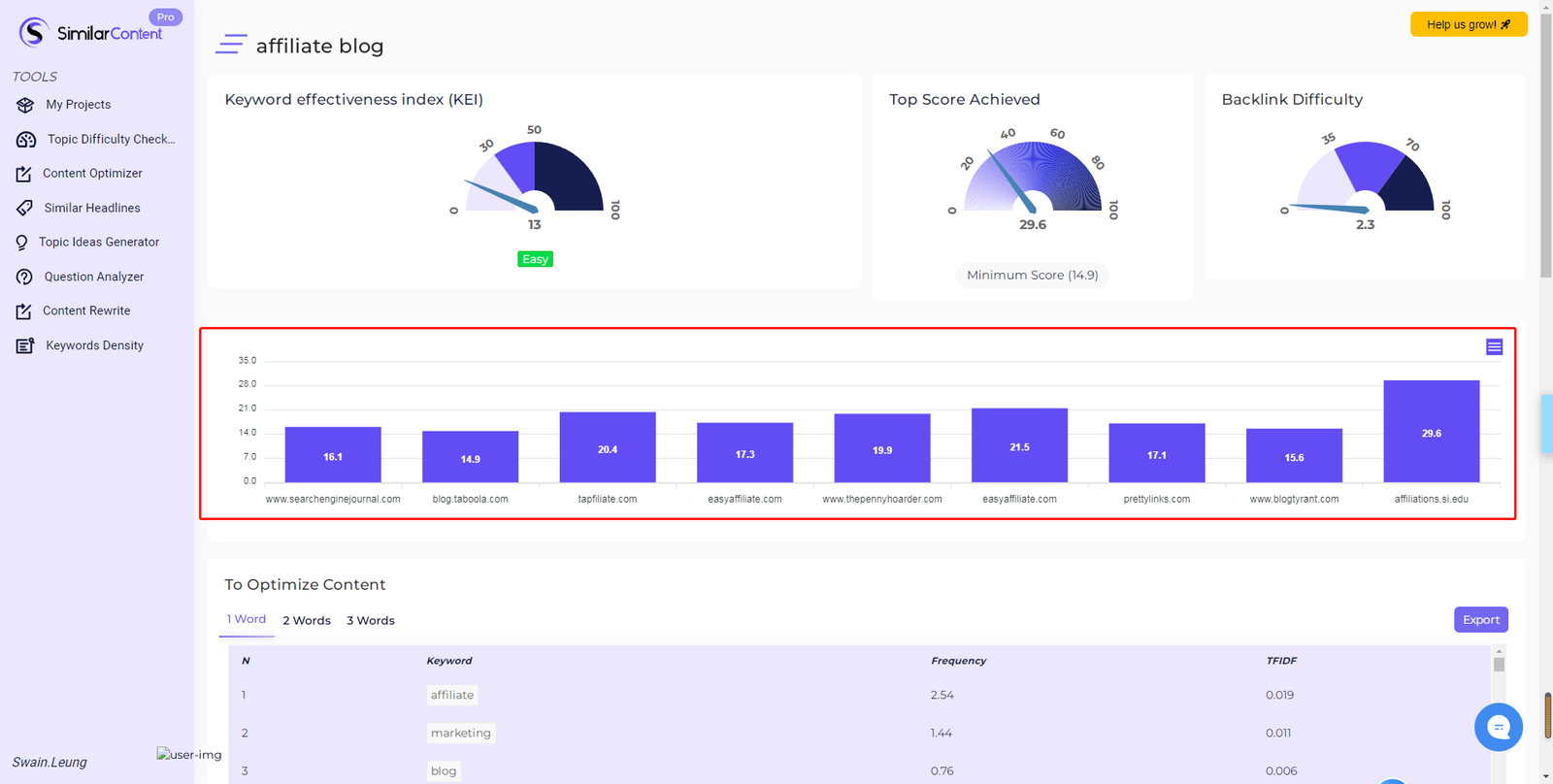Switch to the 1 Word tab

(x=247, y=619)
